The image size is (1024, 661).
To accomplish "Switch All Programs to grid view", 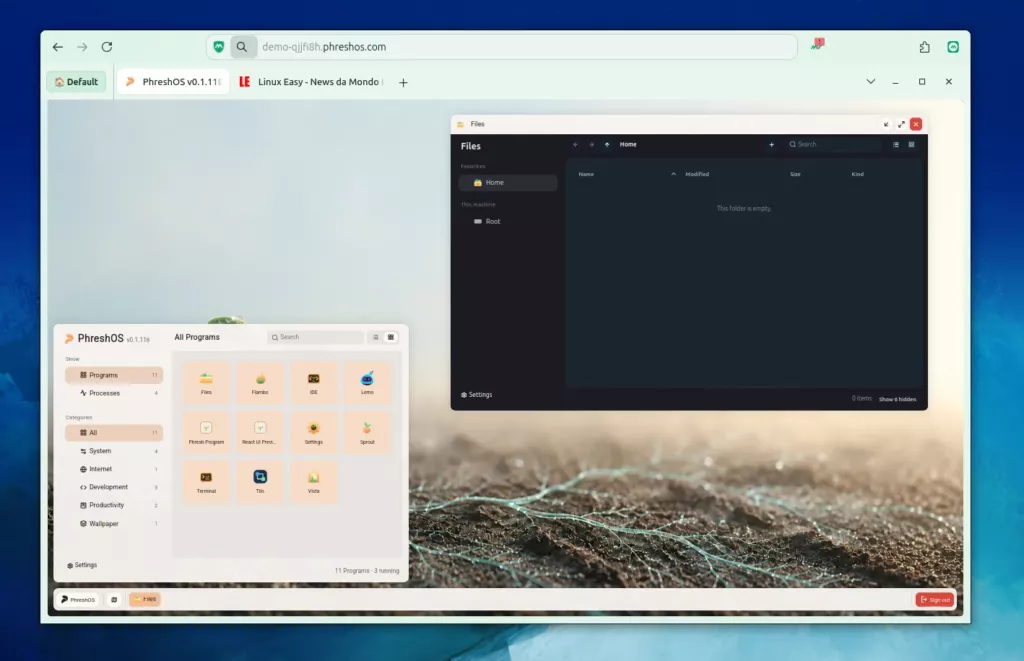I will click(391, 337).
